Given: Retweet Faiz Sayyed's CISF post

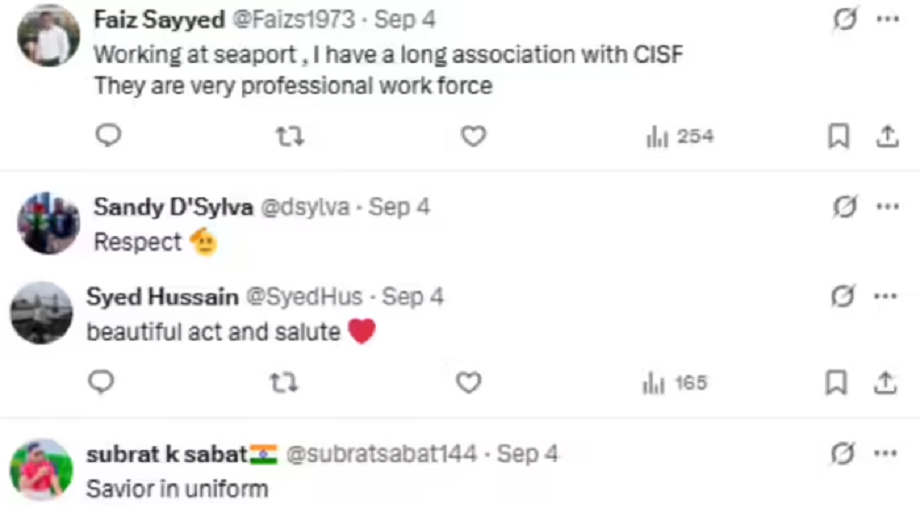Looking at the screenshot, I should click(290, 136).
